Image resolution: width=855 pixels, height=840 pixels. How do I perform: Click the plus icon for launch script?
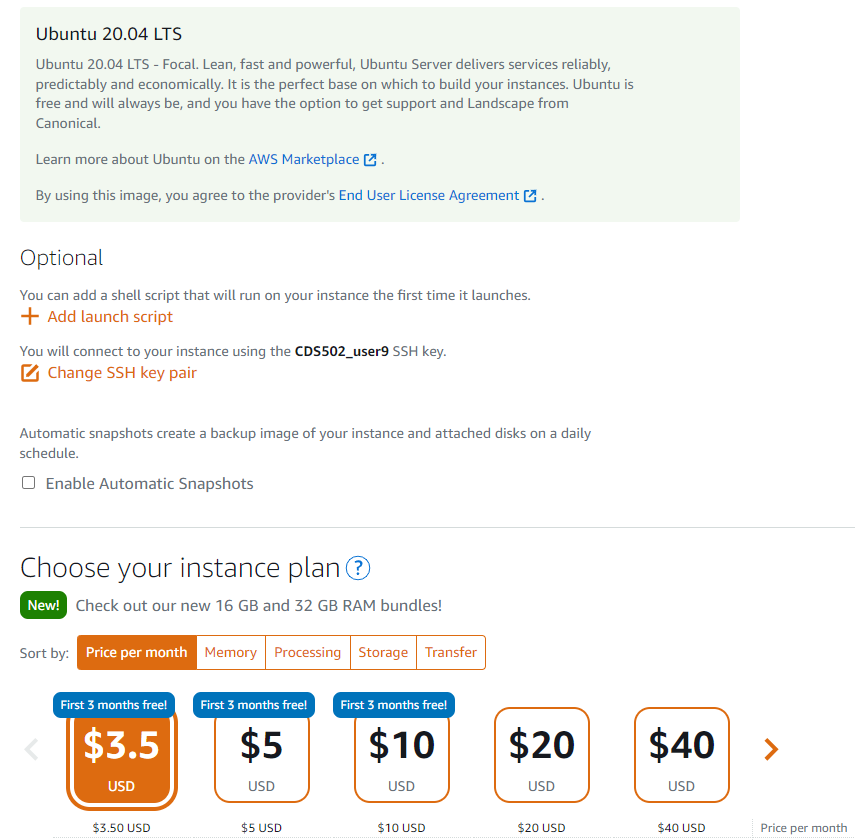pos(30,317)
